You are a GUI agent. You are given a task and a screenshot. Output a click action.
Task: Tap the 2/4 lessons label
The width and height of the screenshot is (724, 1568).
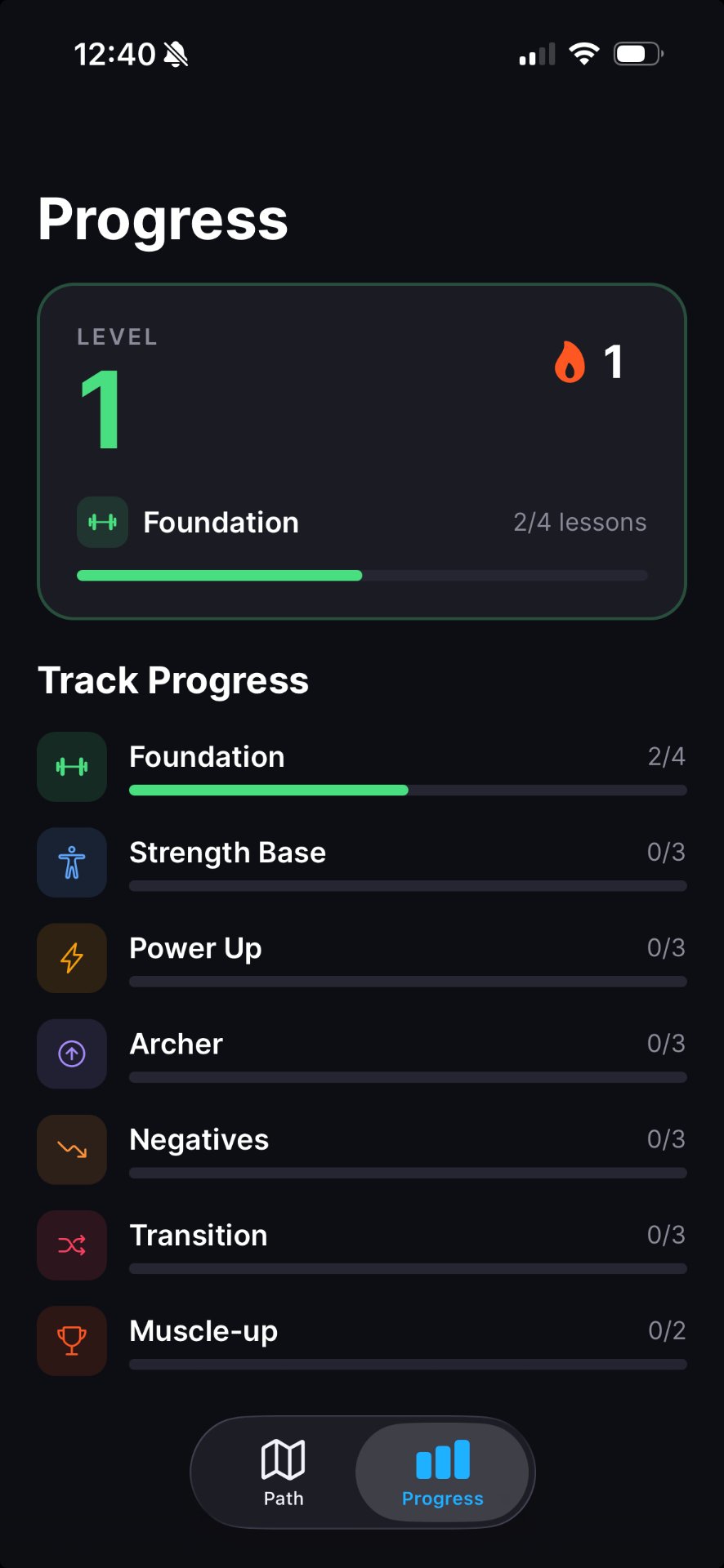pos(579,522)
